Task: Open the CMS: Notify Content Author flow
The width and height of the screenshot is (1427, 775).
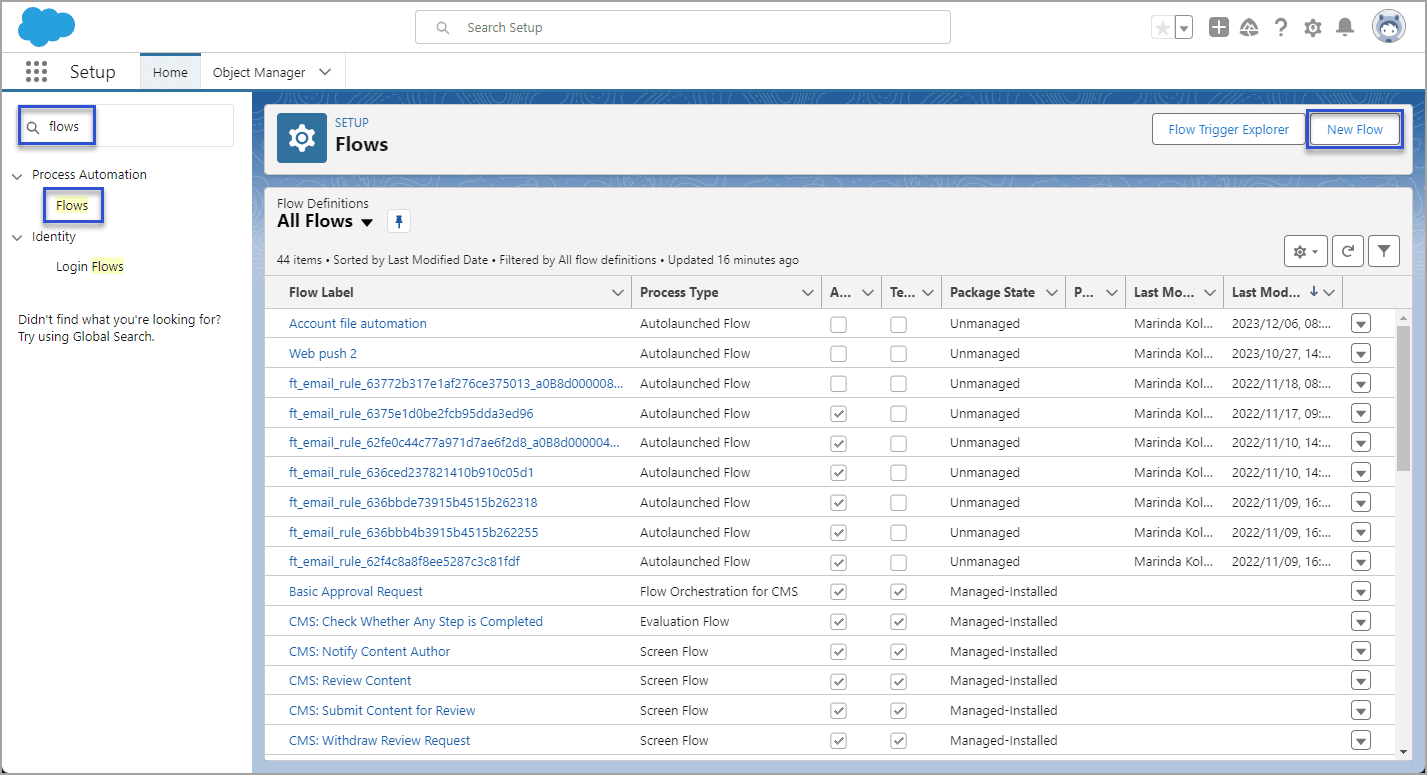Action: click(369, 651)
